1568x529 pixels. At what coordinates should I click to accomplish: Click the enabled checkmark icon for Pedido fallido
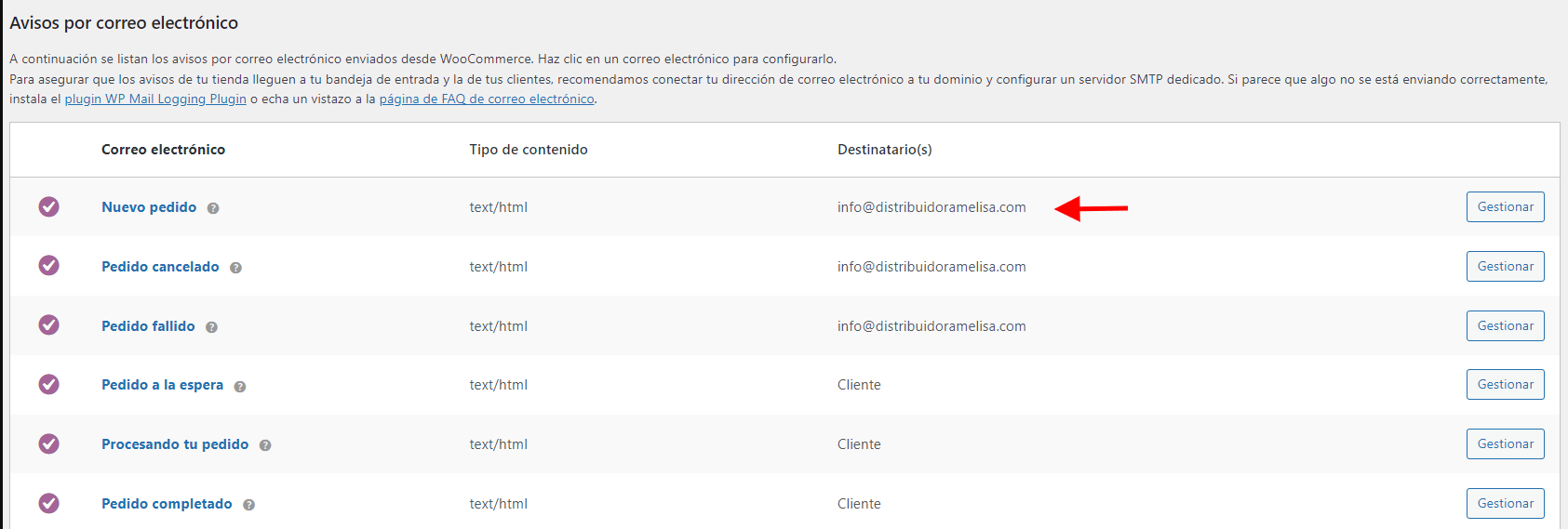pos(48,325)
